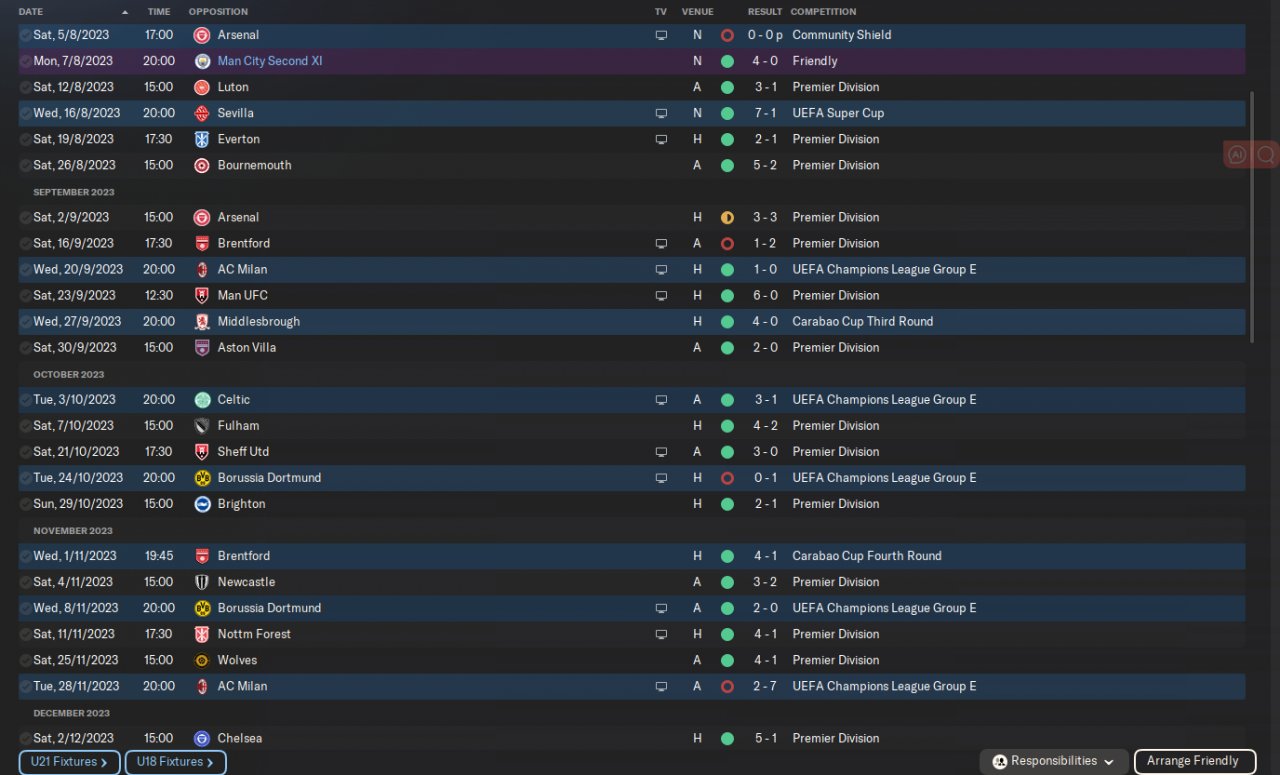1280x775 pixels.
Task: Open the Man City Second XI link
Action: point(269,61)
